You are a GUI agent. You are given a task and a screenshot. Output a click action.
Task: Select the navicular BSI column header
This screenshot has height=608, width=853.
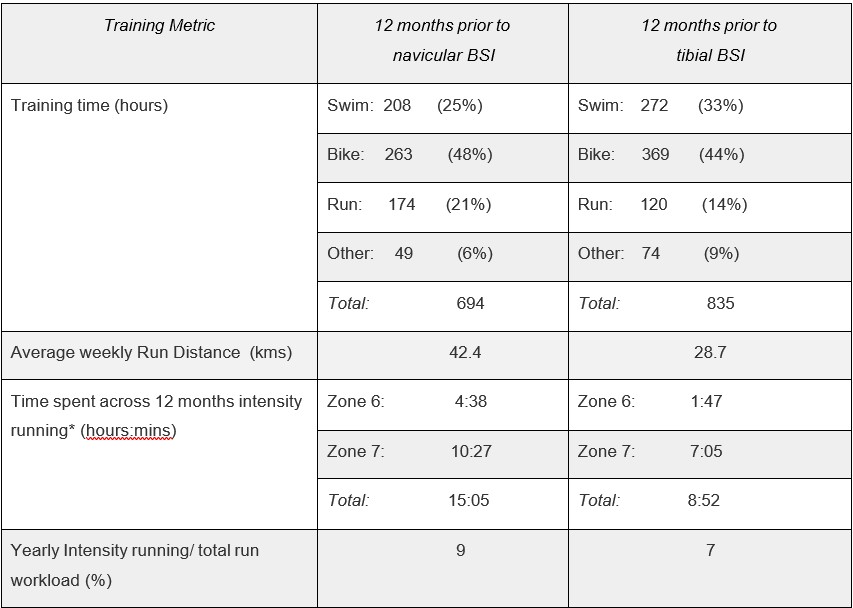click(443, 44)
